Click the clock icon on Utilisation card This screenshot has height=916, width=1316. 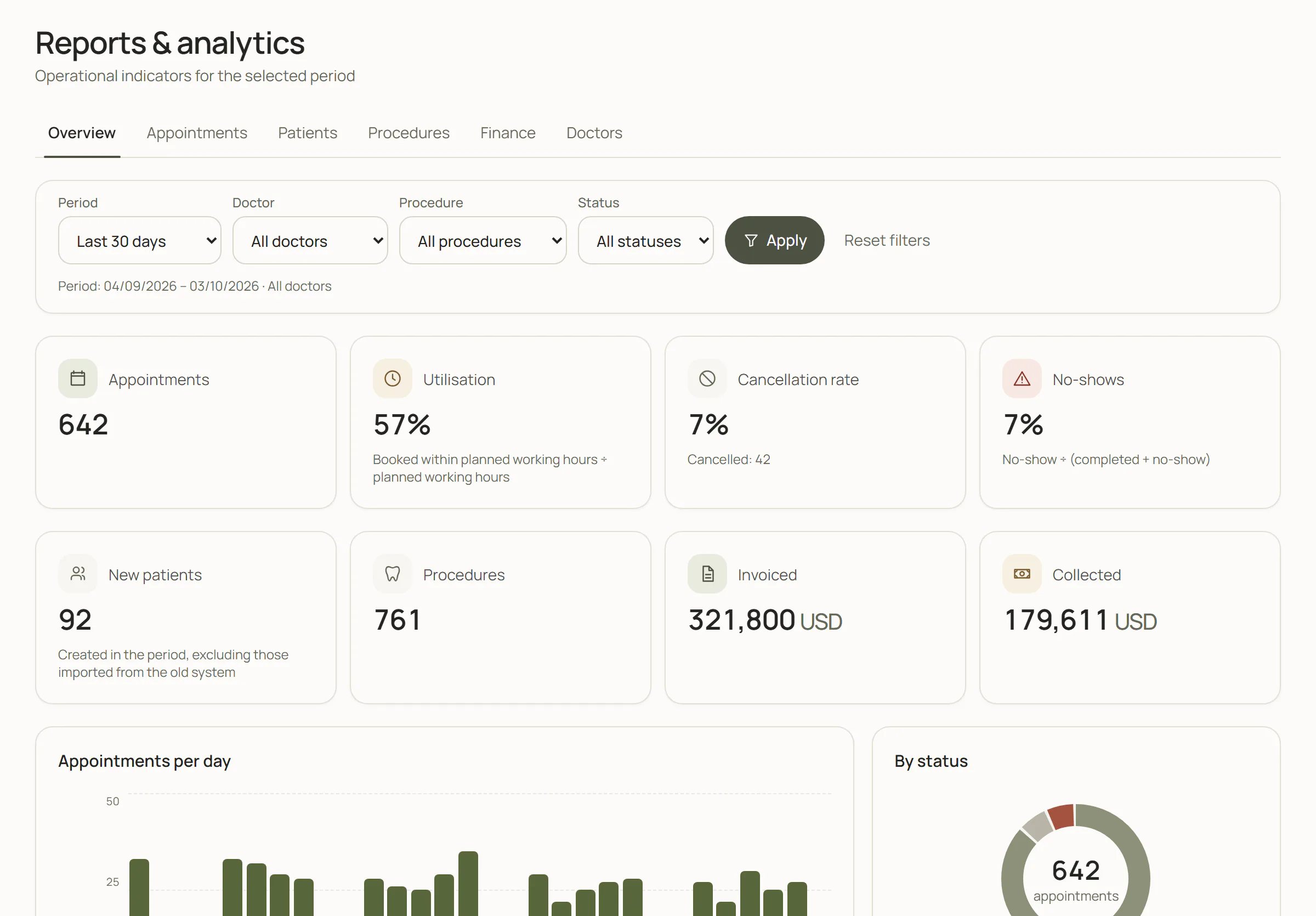393,378
